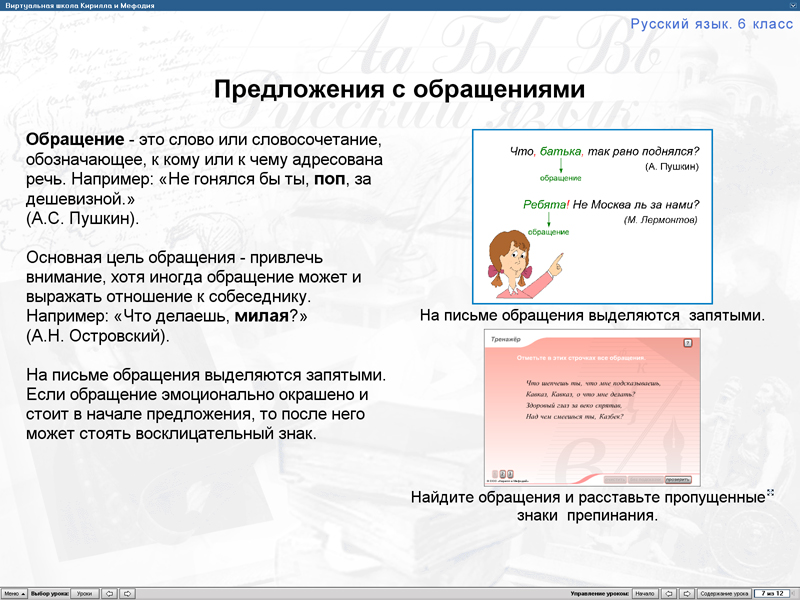Click «Начало» to restart the lesson
Image resolution: width=800 pixels, height=600 pixels.
tap(646, 592)
